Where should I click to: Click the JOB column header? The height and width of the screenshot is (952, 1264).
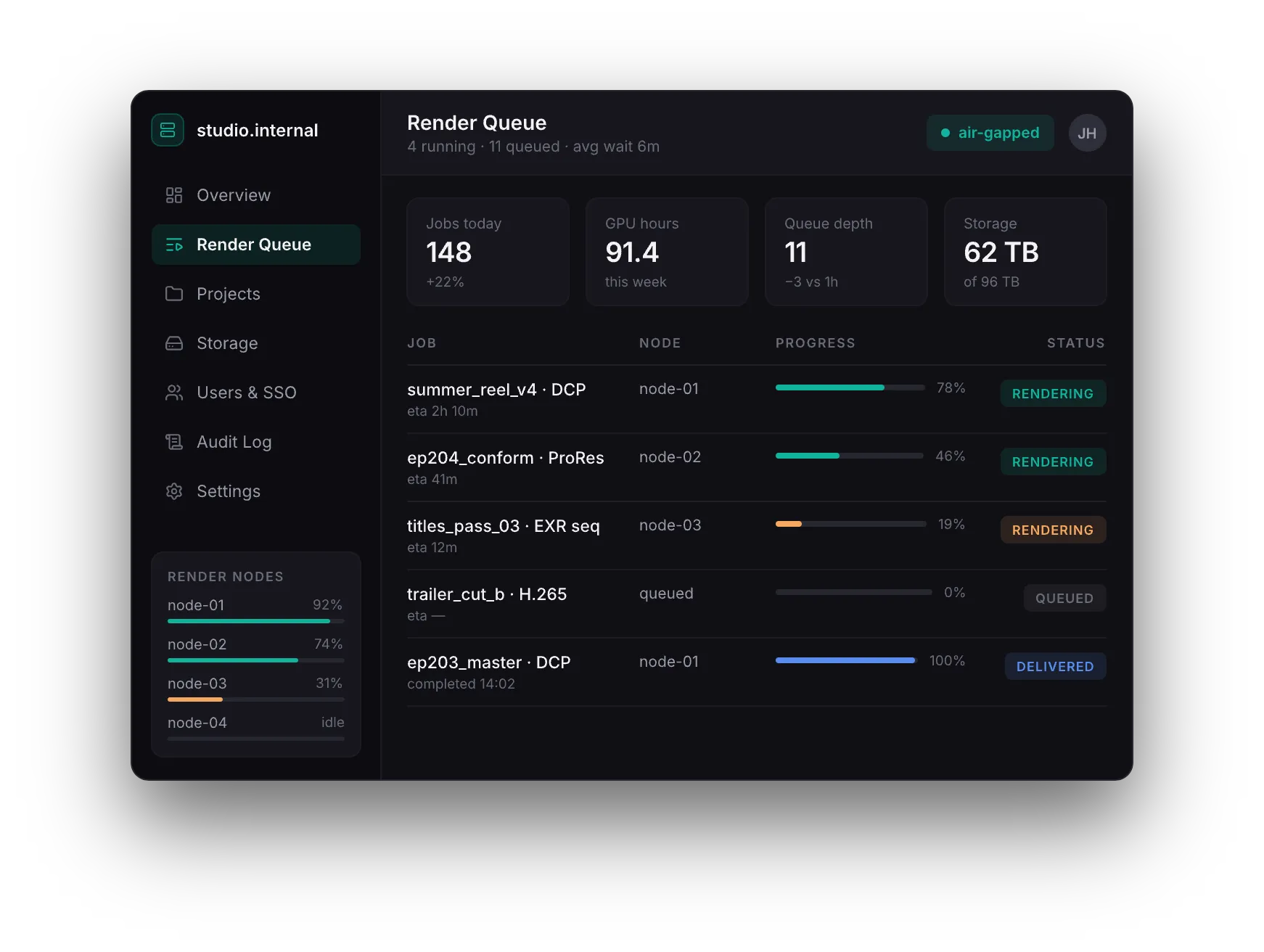click(x=422, y=343)
